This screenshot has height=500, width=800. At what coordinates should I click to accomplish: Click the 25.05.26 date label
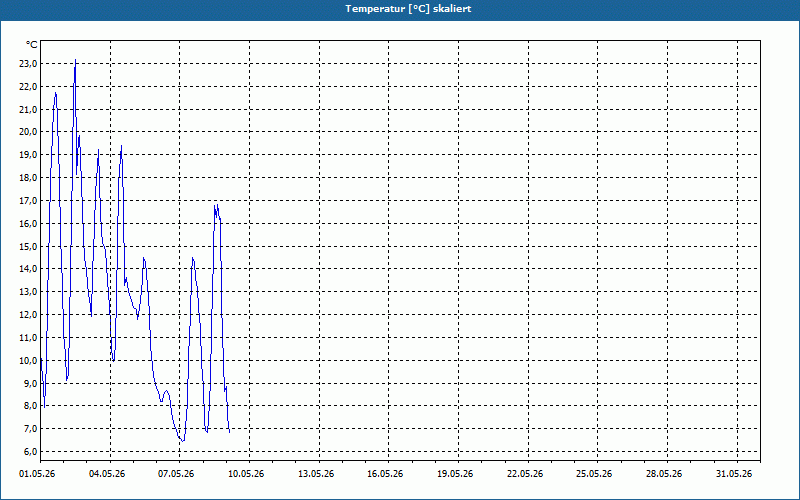(x=594, y=474)
